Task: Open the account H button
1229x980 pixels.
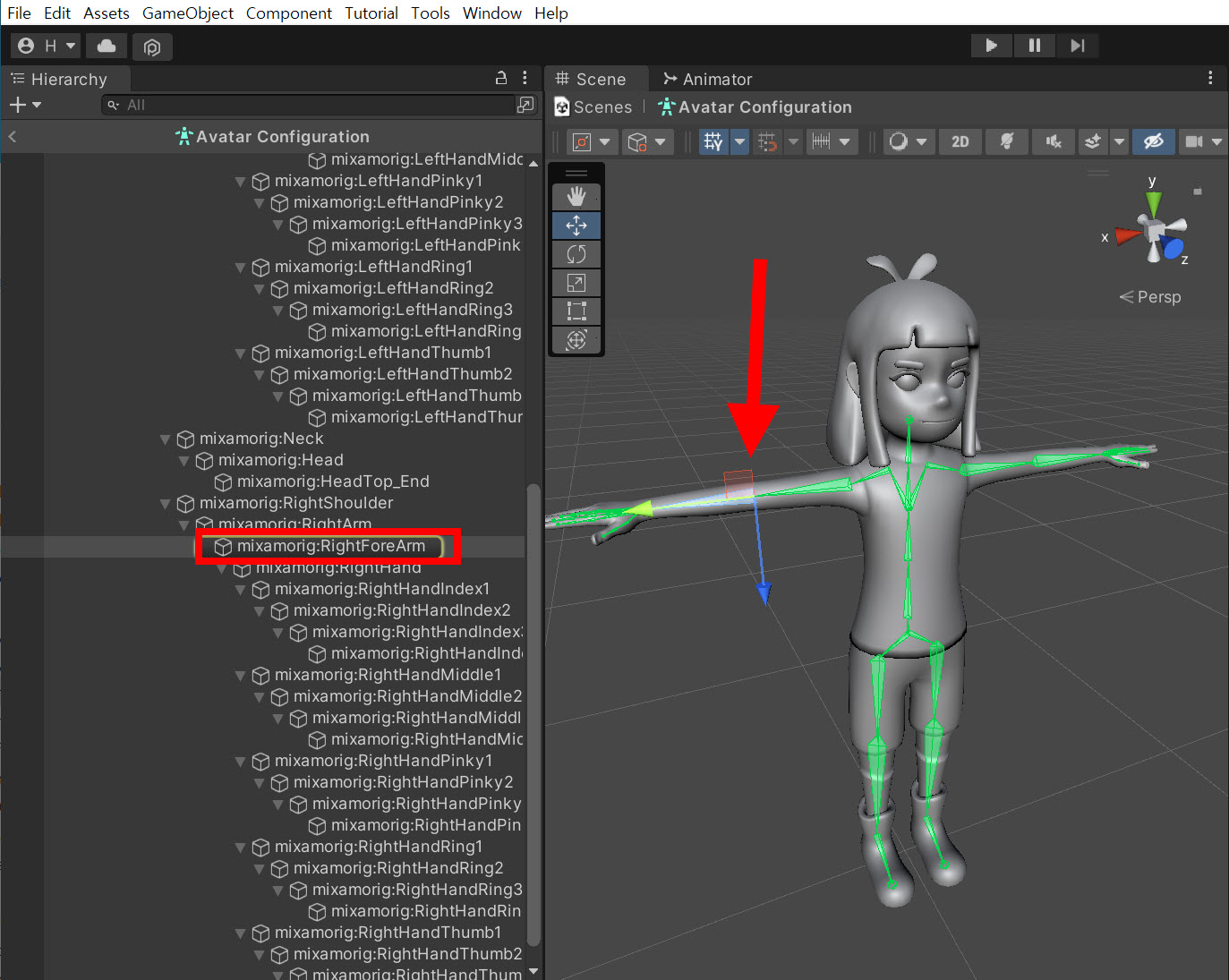Action: pyautogui.click(x=47, y=46)
